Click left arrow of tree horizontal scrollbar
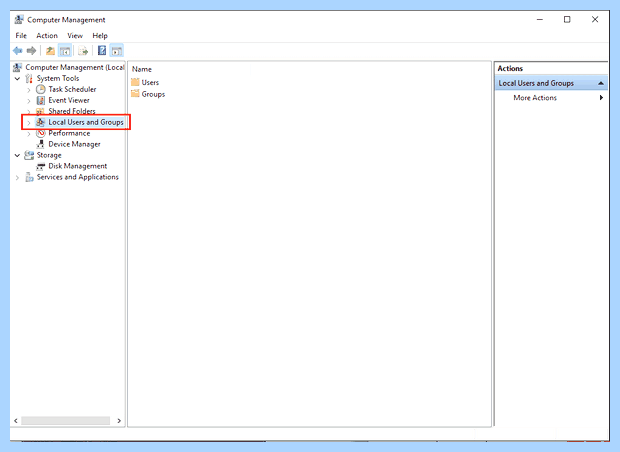The image size is (620, 452). 16,421
